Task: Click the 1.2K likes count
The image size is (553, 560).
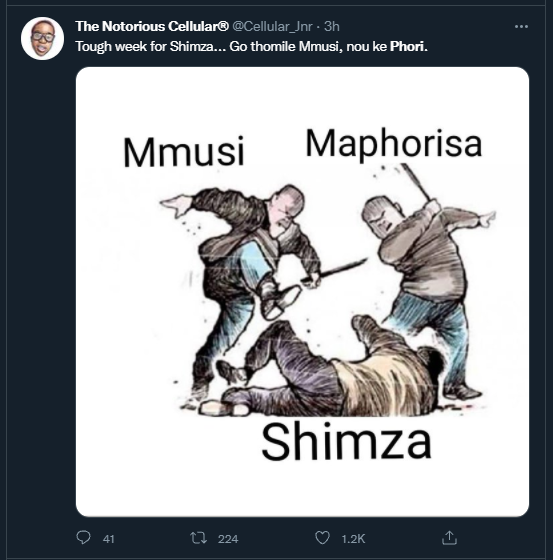Action: (353, 539)
